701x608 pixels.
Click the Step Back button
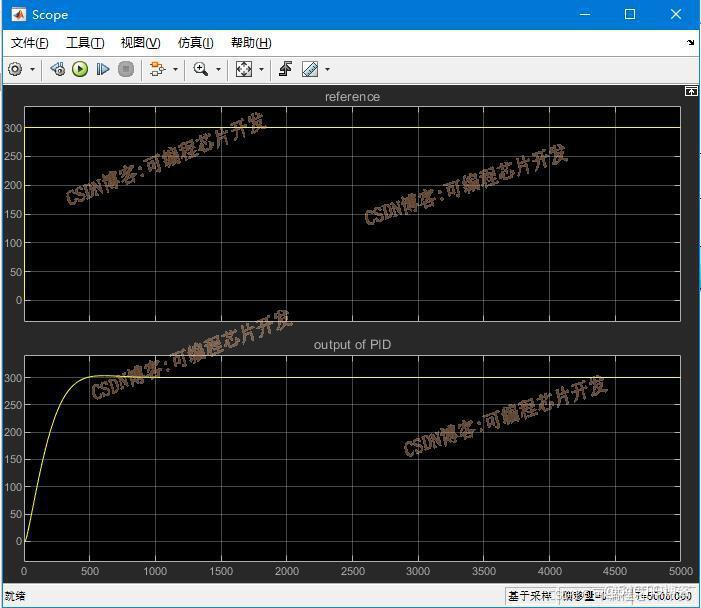(58, 69)
